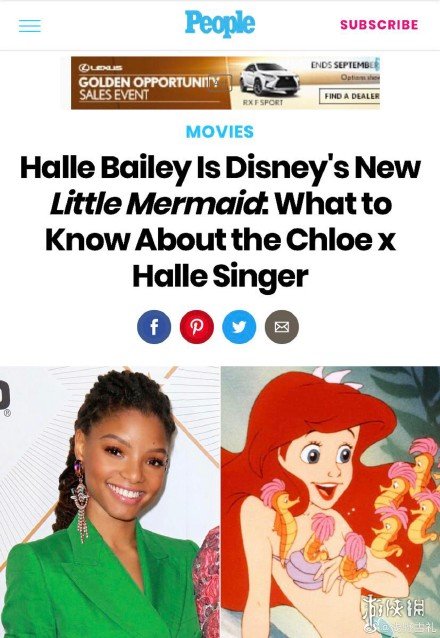The image size is (440, 638).
Task: Open the Halle Bailey photo
Action: [110, 502]
